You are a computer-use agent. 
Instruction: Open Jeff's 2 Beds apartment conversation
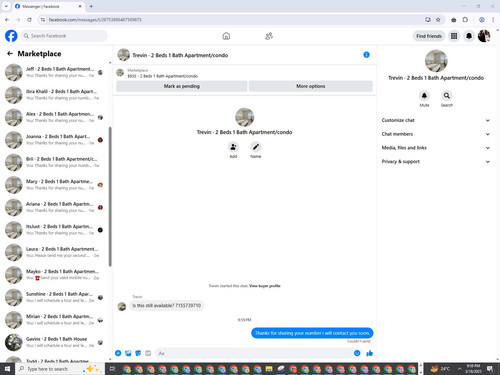tap(55, 72)
